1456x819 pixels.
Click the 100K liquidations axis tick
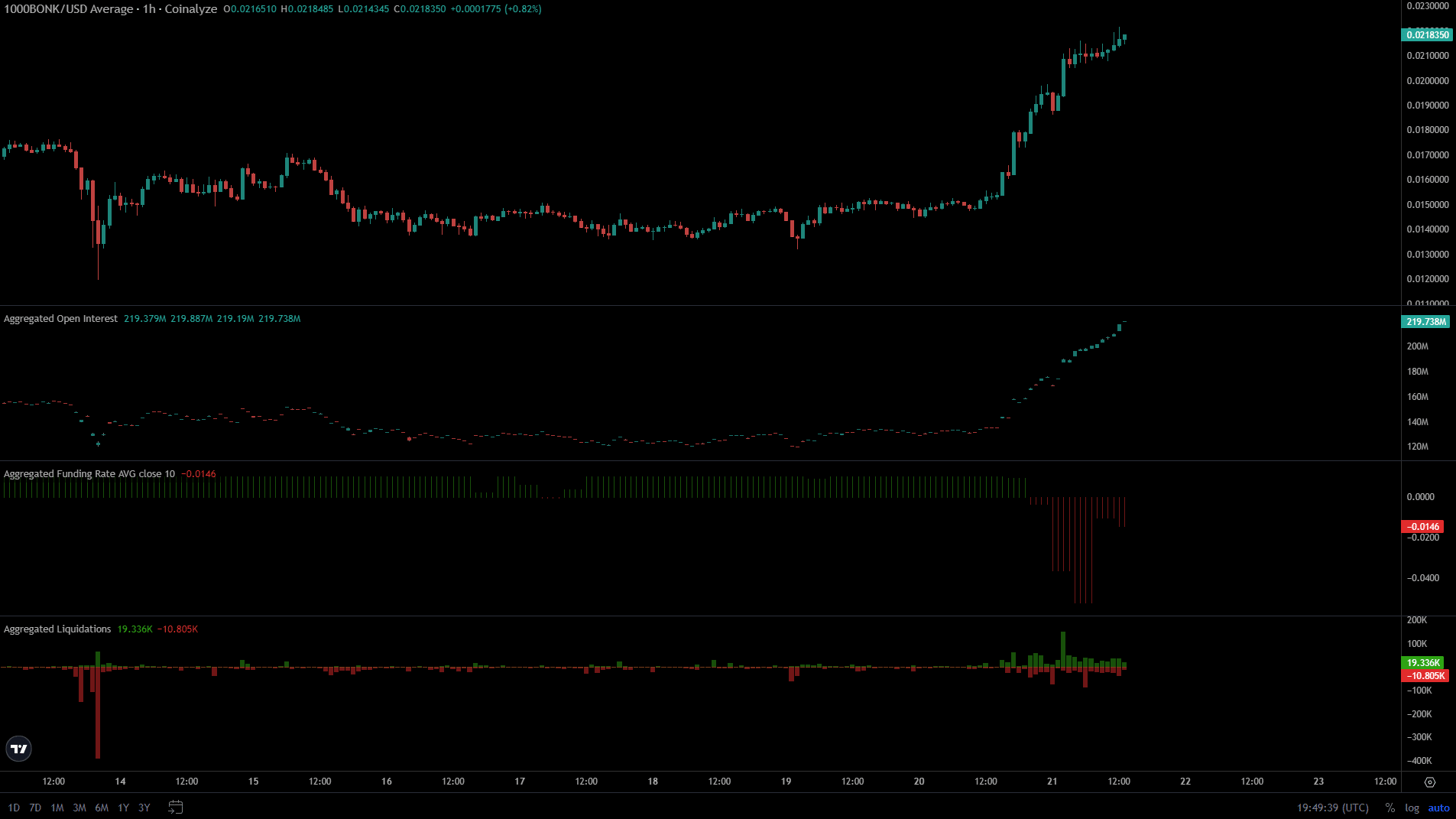click(x=1418, y=644)
